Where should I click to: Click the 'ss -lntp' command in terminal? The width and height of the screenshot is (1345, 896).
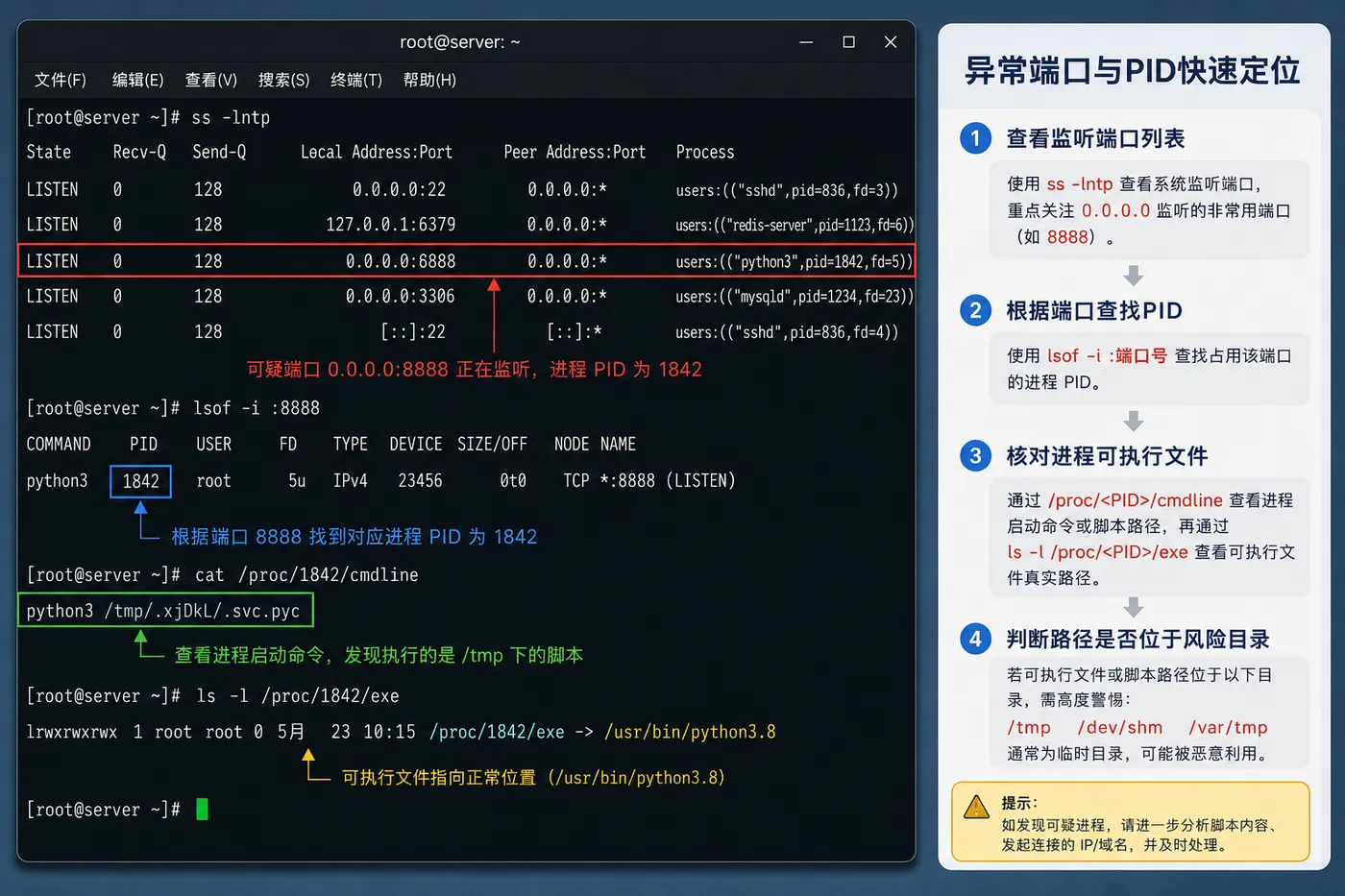click(231, 117)
